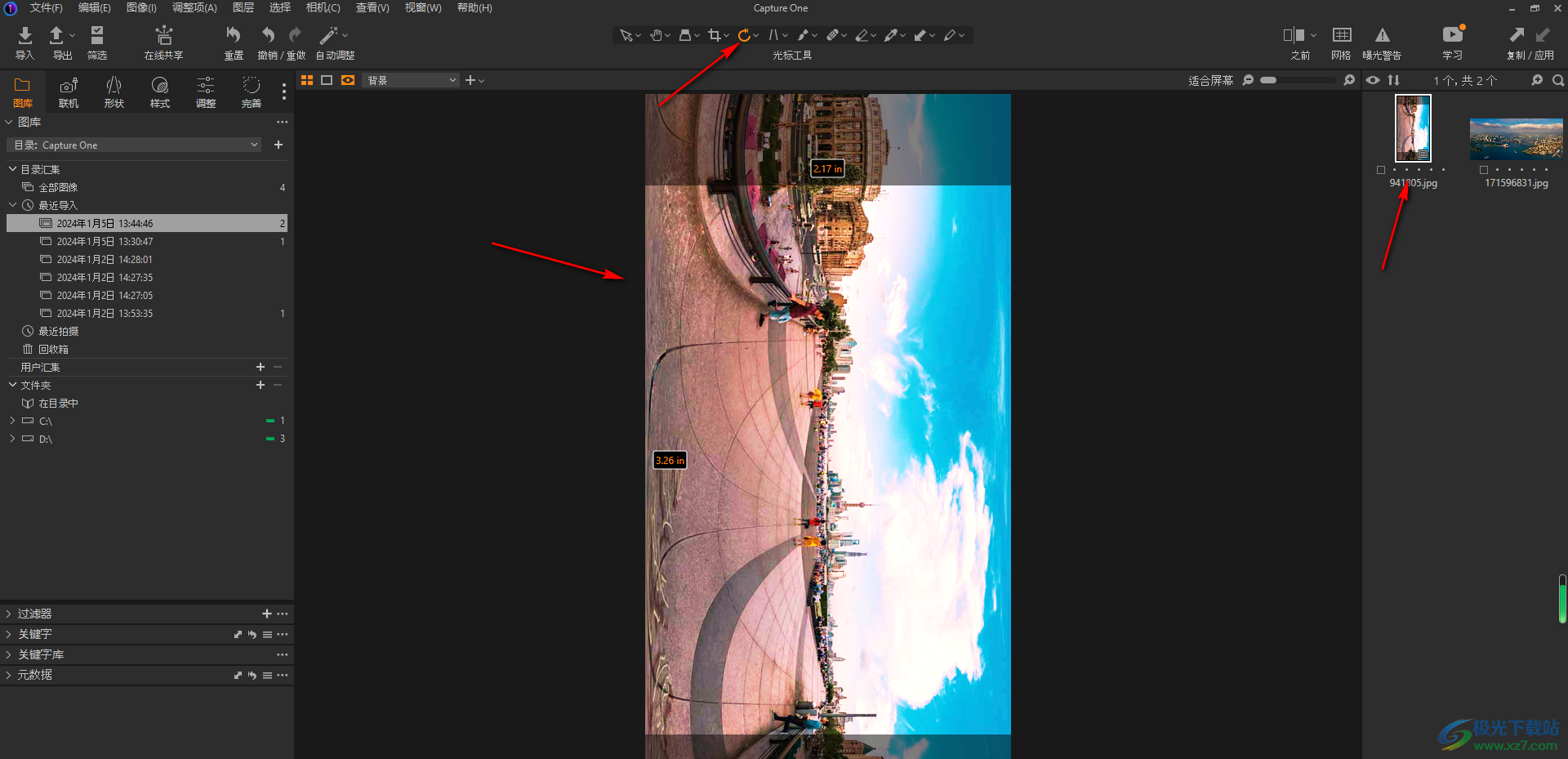
Task: Toggle browser visibility eye icon
Action: pos(1373,80)
